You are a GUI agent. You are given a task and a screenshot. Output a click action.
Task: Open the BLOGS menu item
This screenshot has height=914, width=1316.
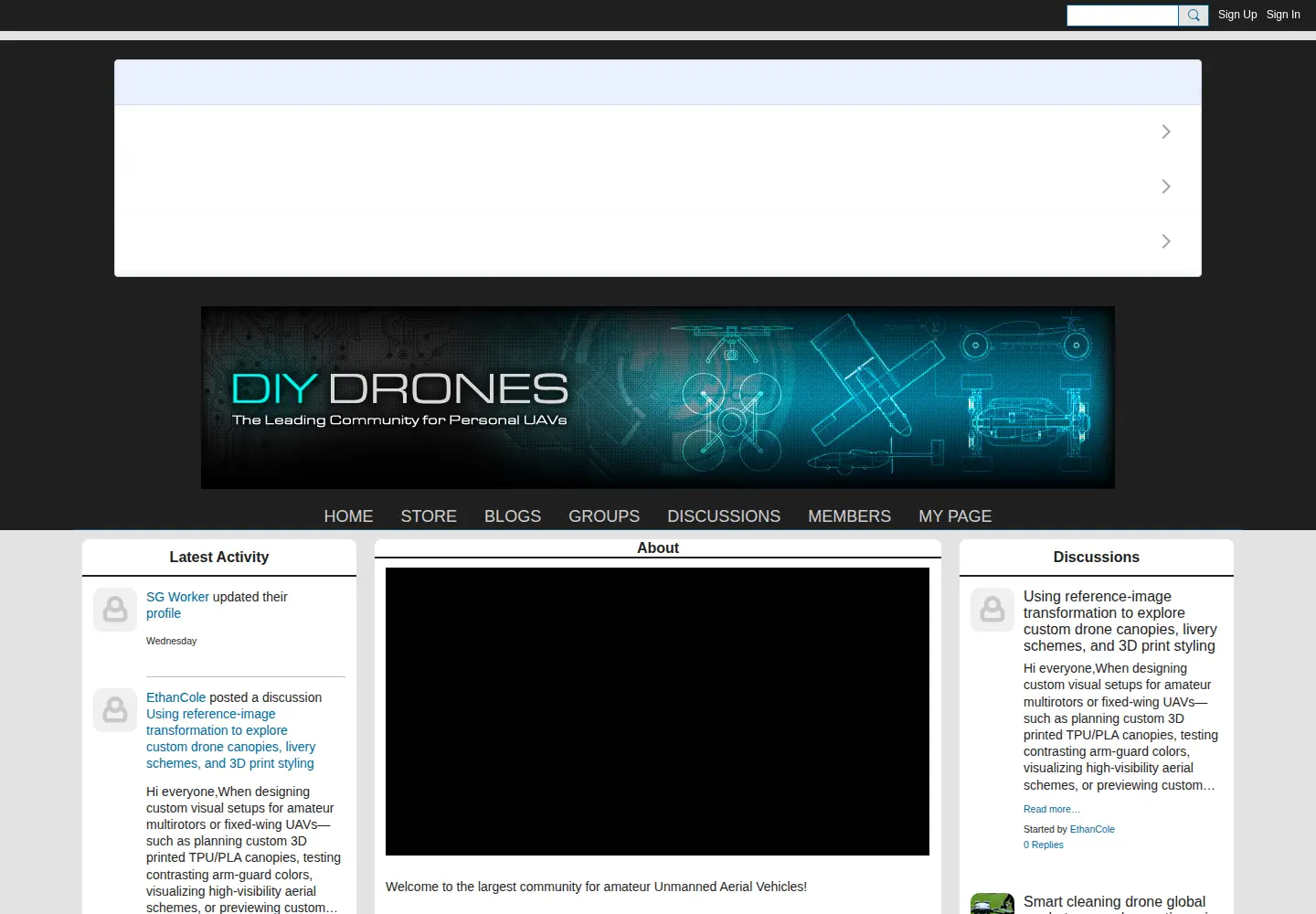pos(513,516)
